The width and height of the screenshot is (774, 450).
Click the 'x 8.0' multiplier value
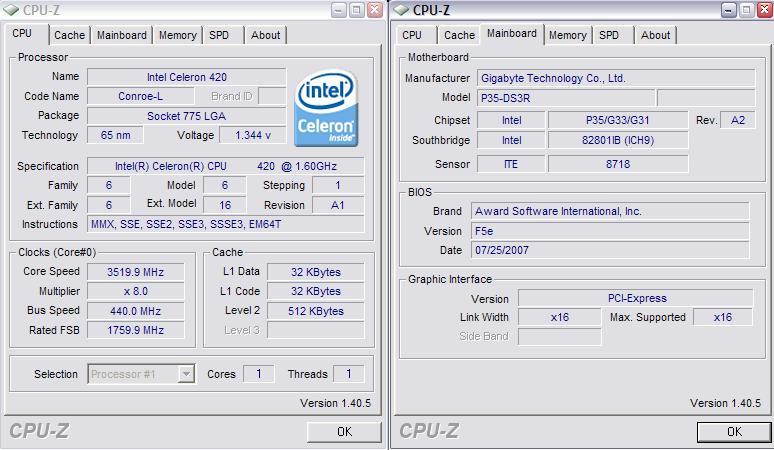(136, 291)
